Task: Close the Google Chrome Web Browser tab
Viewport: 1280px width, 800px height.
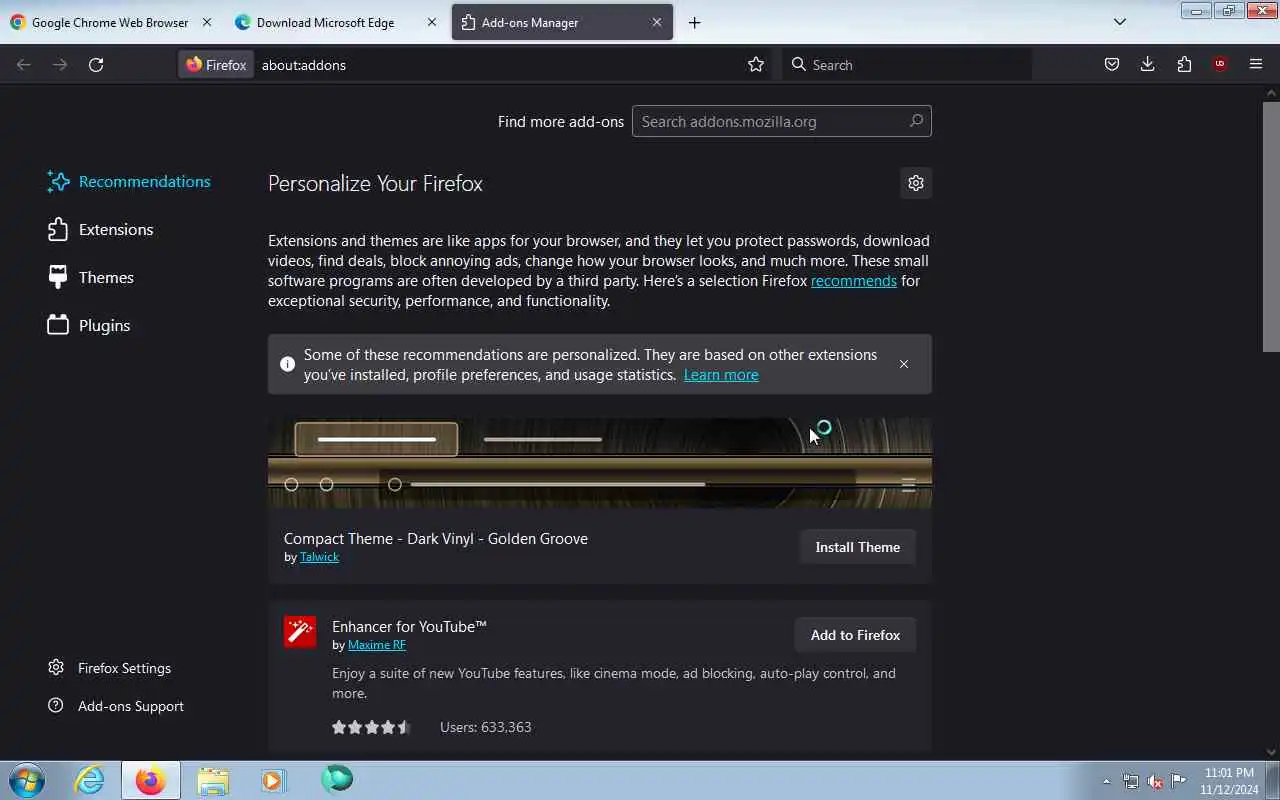Action: click(206, 22)
